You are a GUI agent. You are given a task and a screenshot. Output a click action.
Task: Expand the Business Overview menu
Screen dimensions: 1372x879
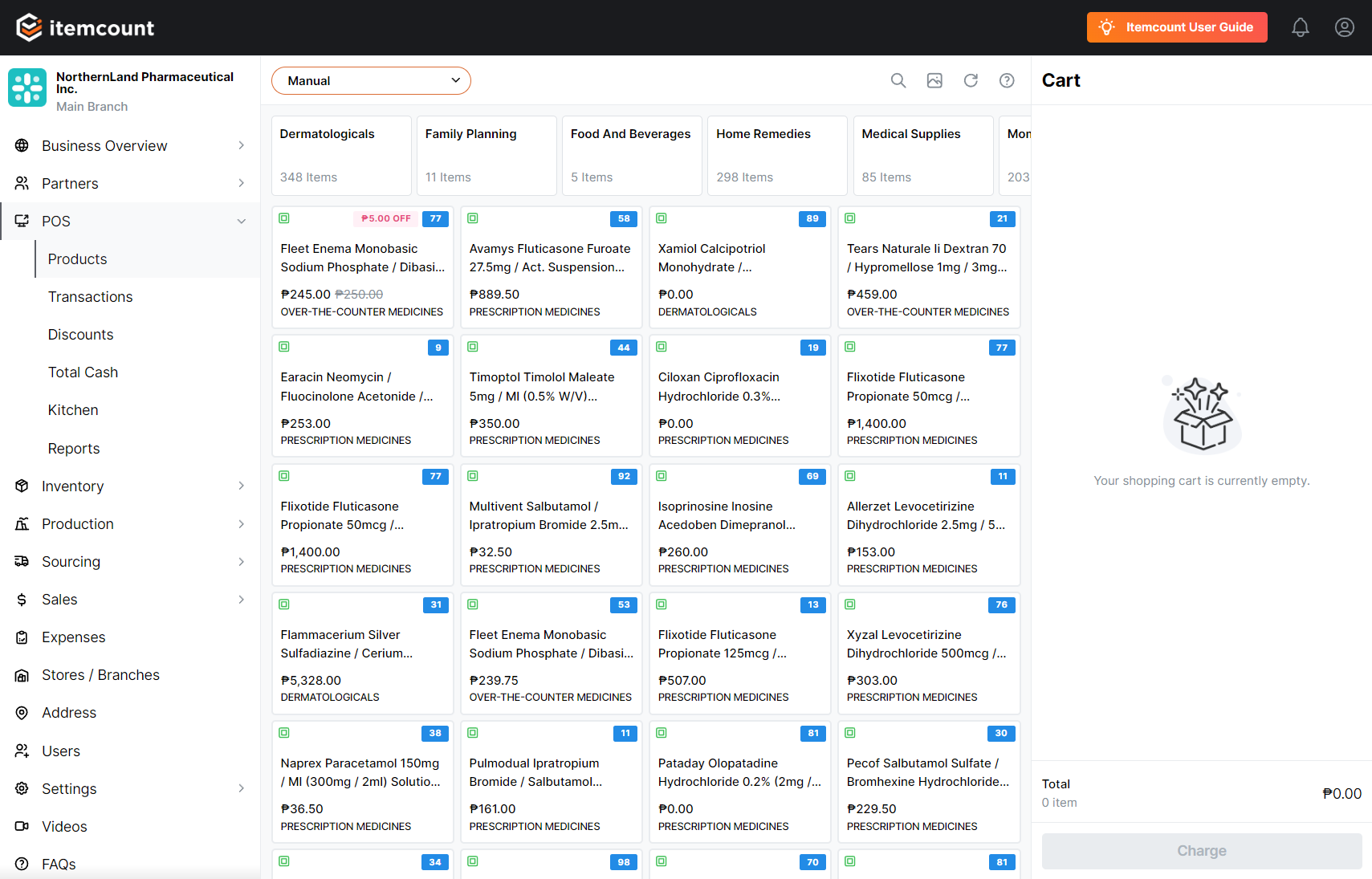pos(130,146)
